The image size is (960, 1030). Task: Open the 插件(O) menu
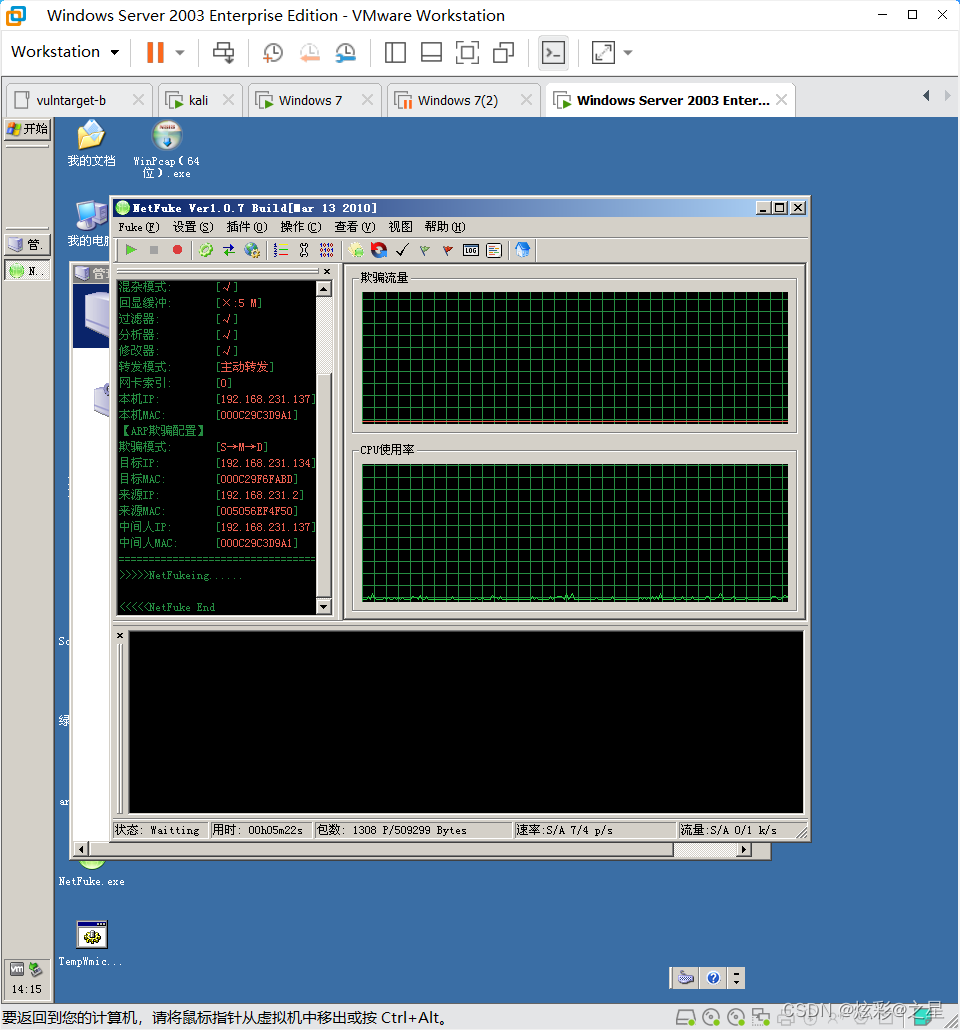[x=247, y=227]
